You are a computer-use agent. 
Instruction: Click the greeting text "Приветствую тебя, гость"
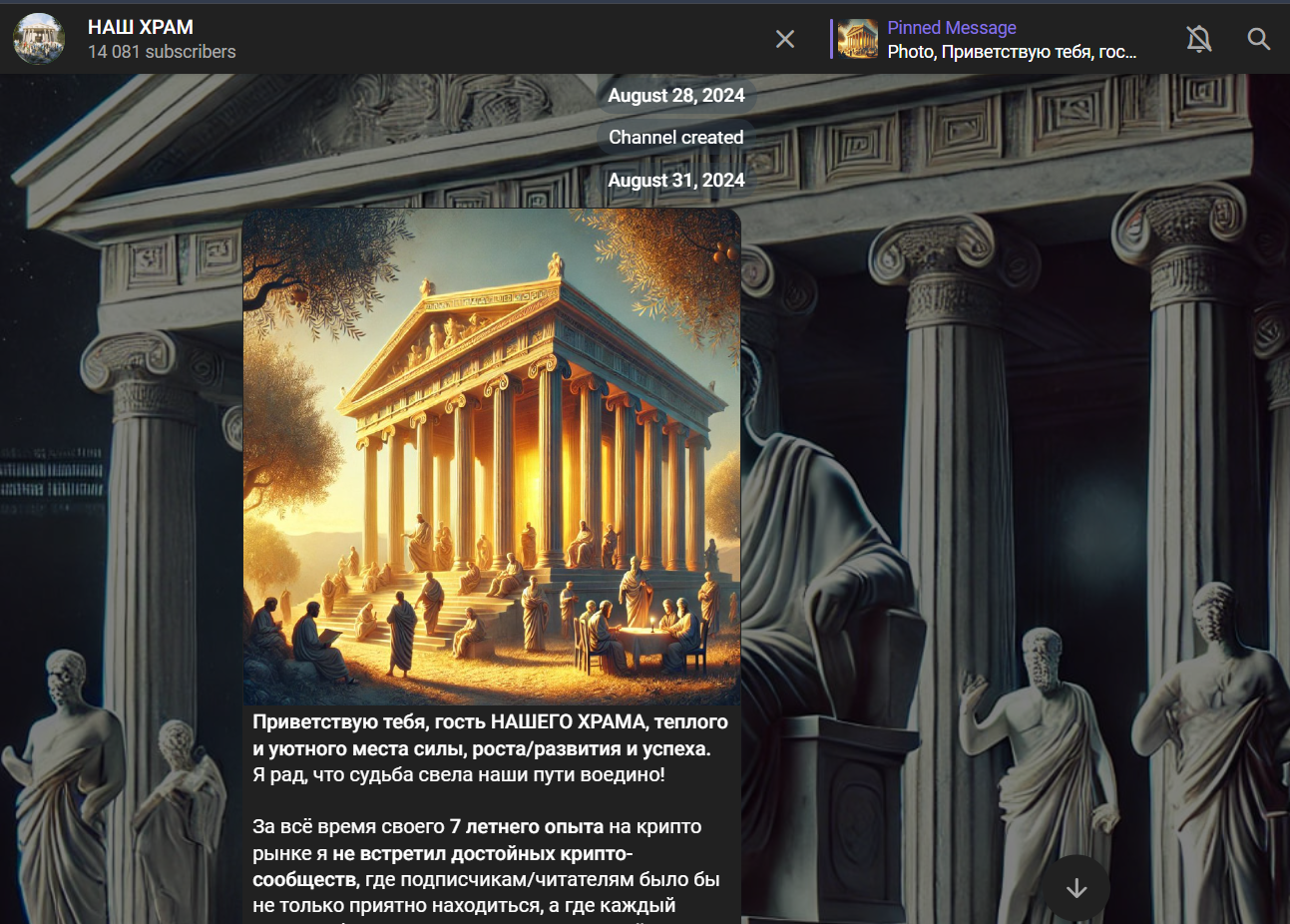[369, 721]
